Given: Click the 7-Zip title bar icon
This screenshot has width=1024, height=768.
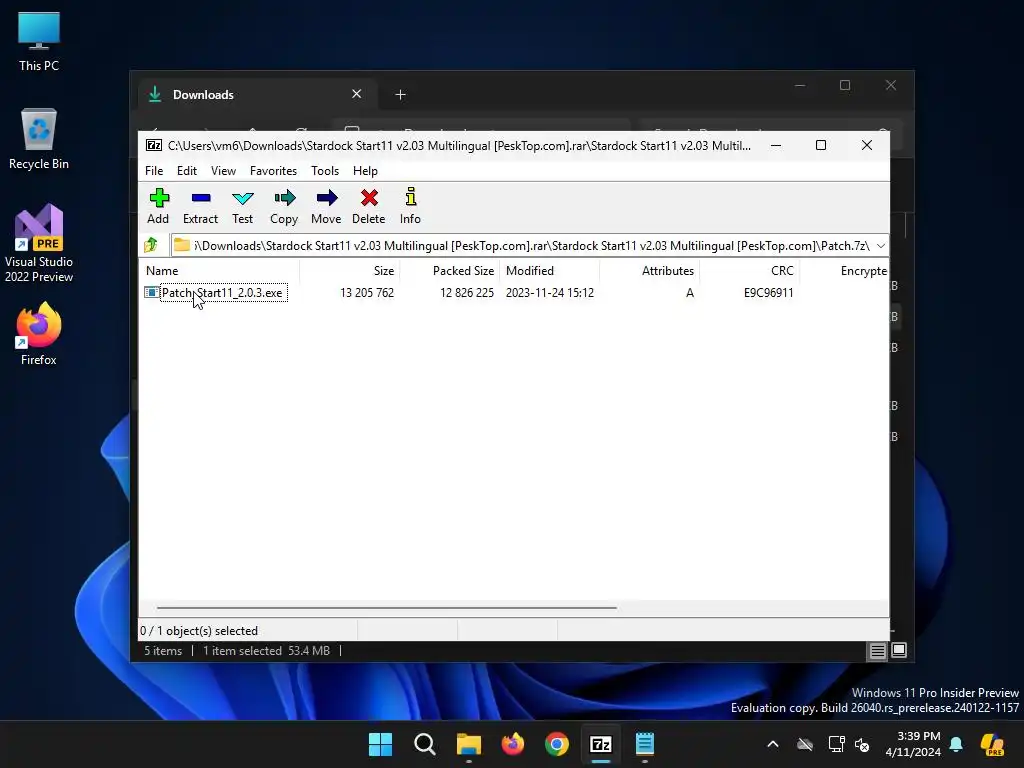Looking at the screenshot, I should pos(153,145).
